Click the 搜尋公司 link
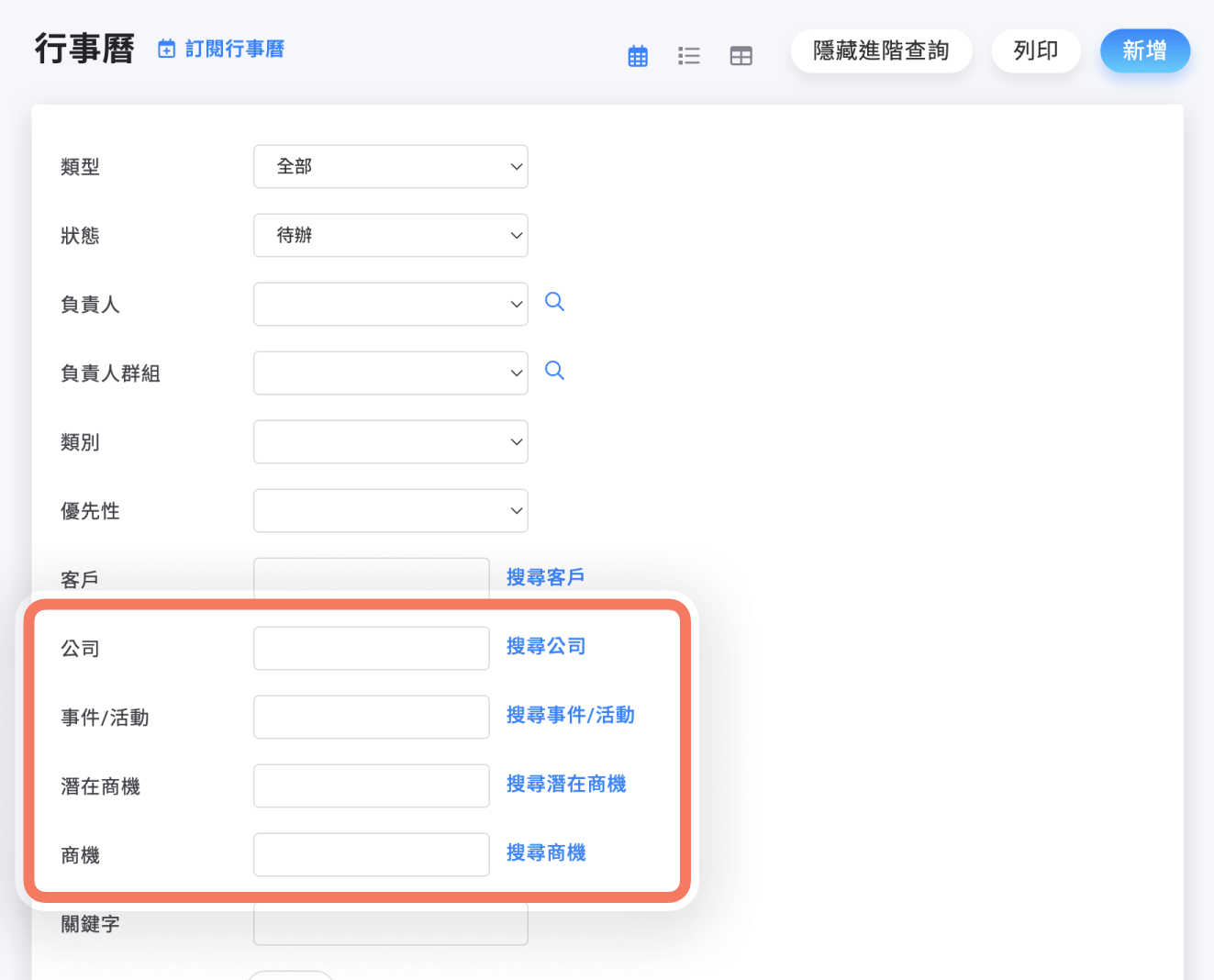This screenshot has height=980, width=1214. click(545, 646)
